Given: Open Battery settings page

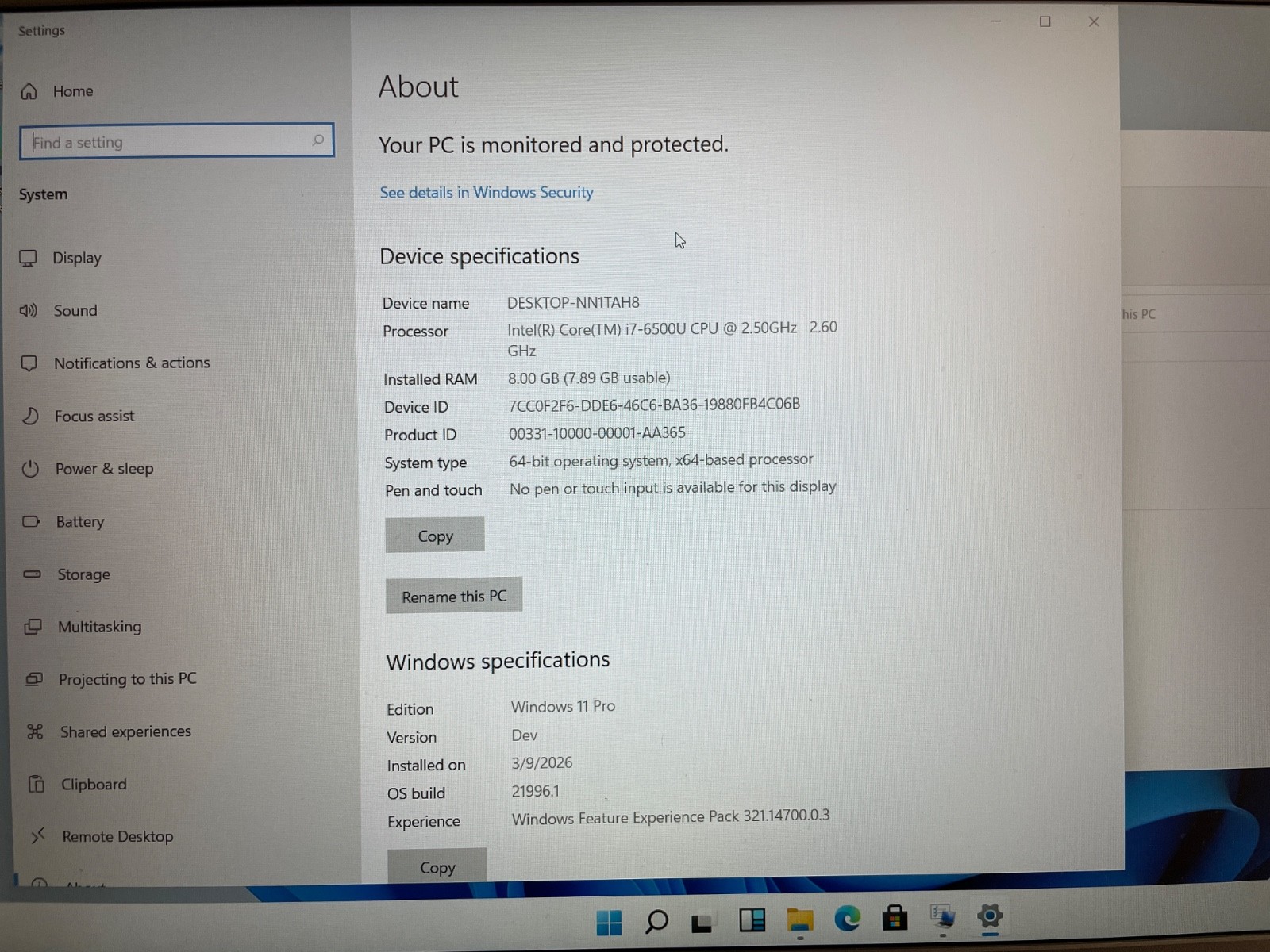Looking at the screenshot, I should point(80,521).
